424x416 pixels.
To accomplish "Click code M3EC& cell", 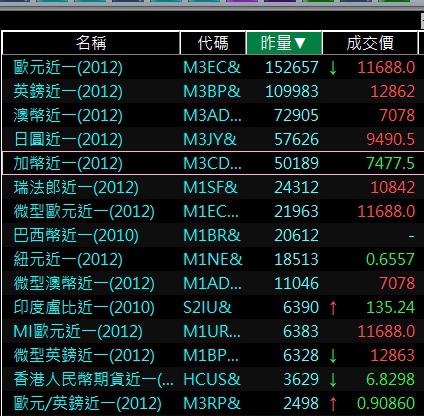I will (x=212, y=68).
